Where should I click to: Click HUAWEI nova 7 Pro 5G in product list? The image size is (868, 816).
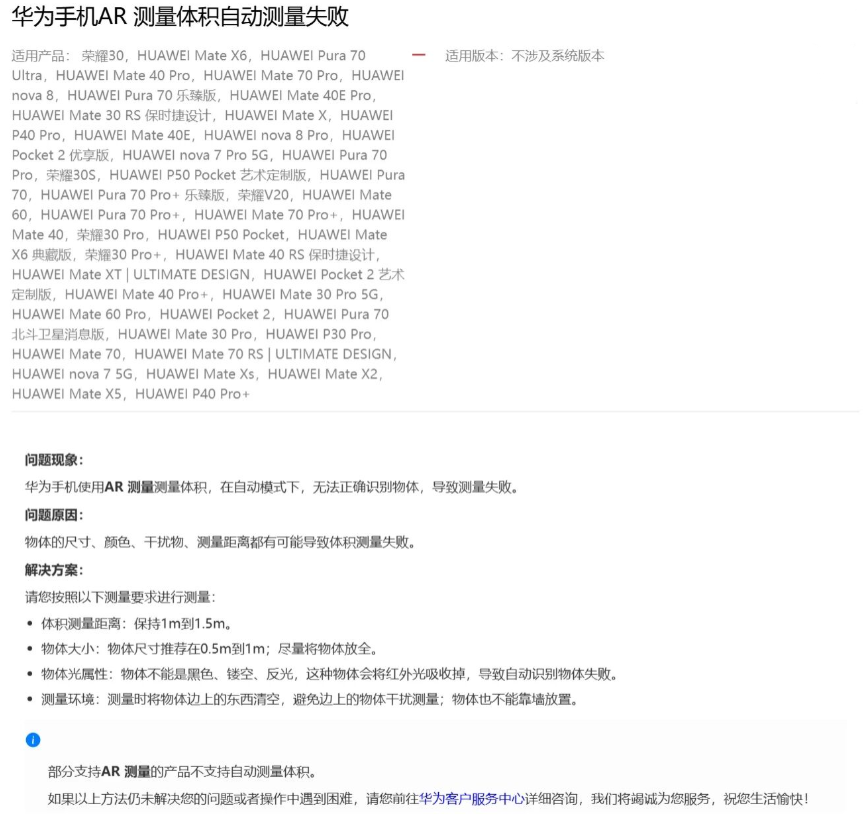point(195,155)
